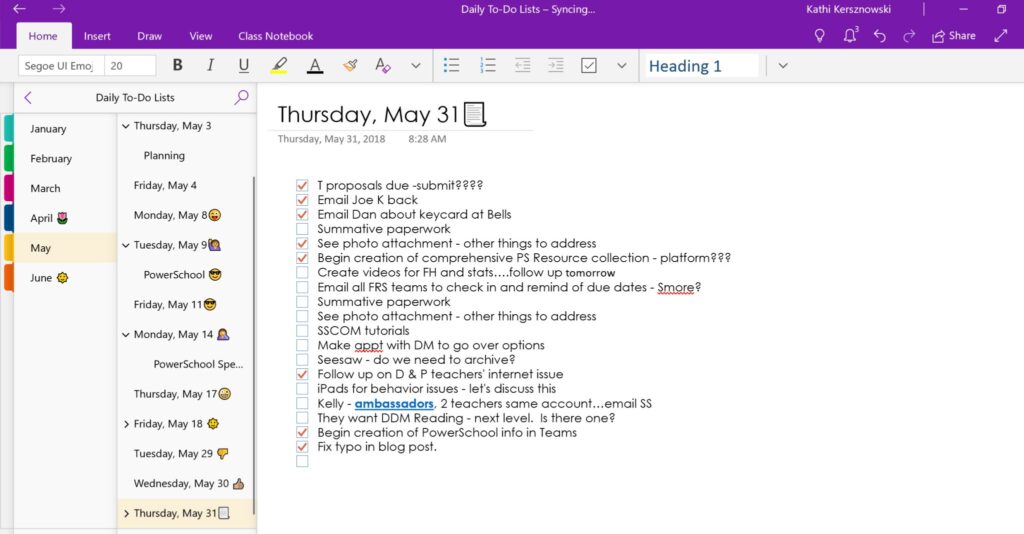Undo the last action
The height and width of the screenshot is (534, 1024).
click(x=880, y=36)
